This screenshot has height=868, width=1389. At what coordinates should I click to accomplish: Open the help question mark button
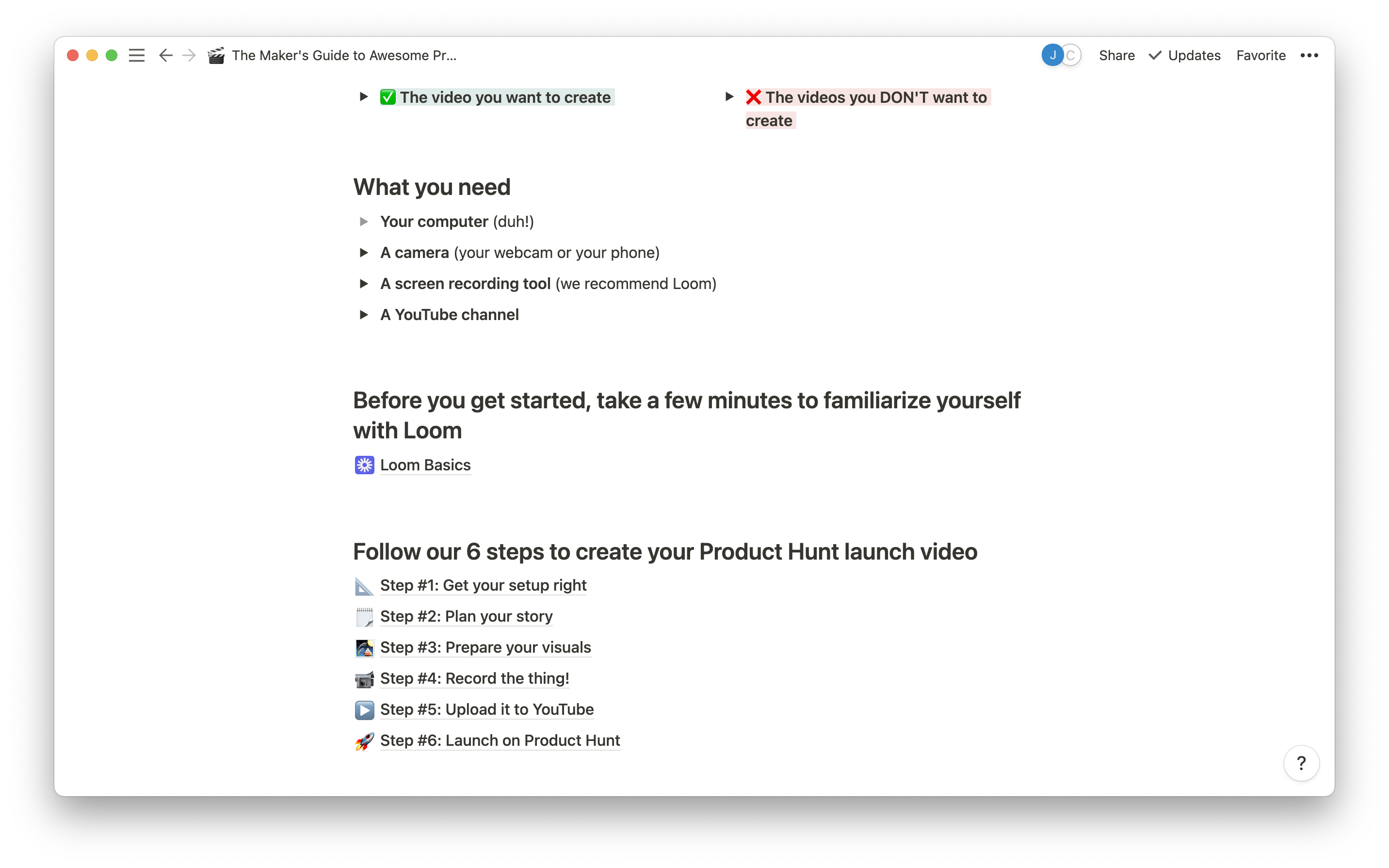(x=1301, y=763)
